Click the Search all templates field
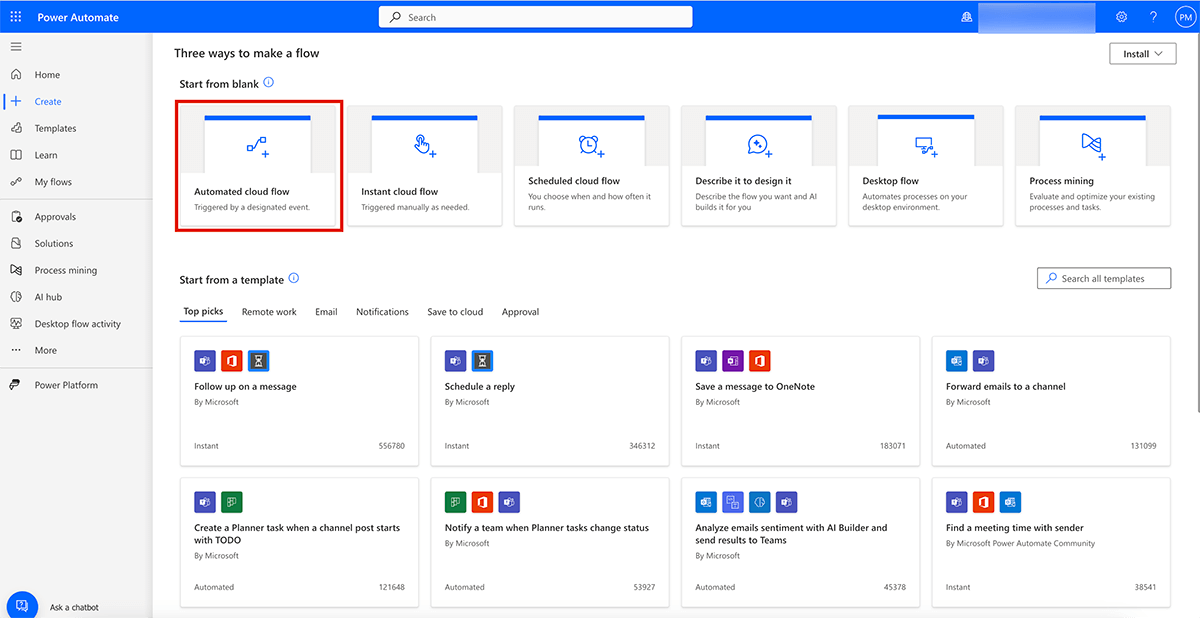Viewport: 1200px width, 618px height. [x=1104, y=279]
